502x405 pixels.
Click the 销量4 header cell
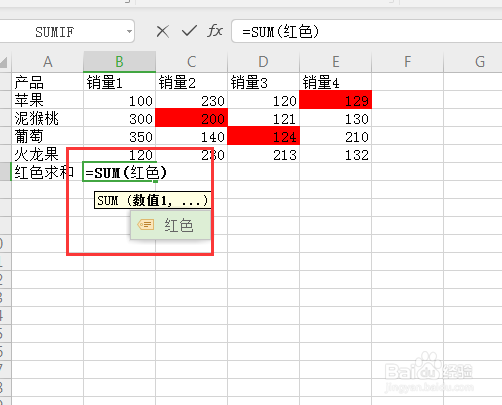tap(335, 82)
